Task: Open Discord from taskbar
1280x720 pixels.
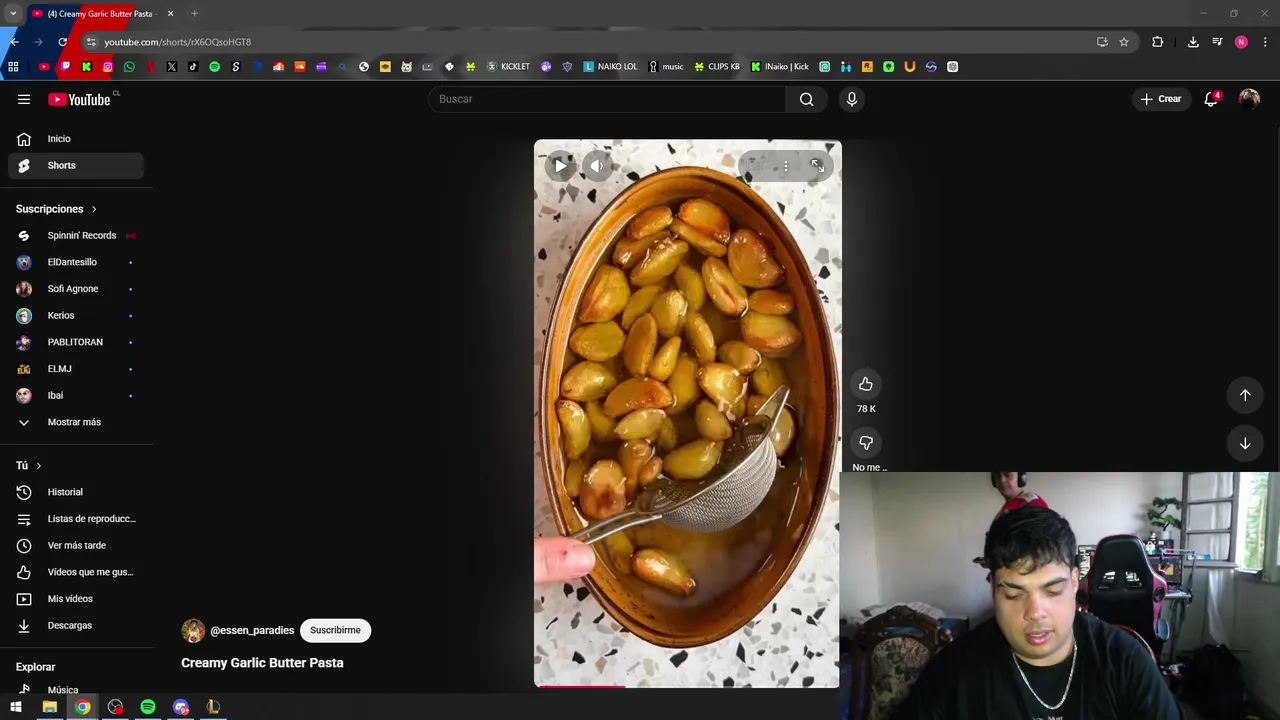Action: click(x=181, y=707)
